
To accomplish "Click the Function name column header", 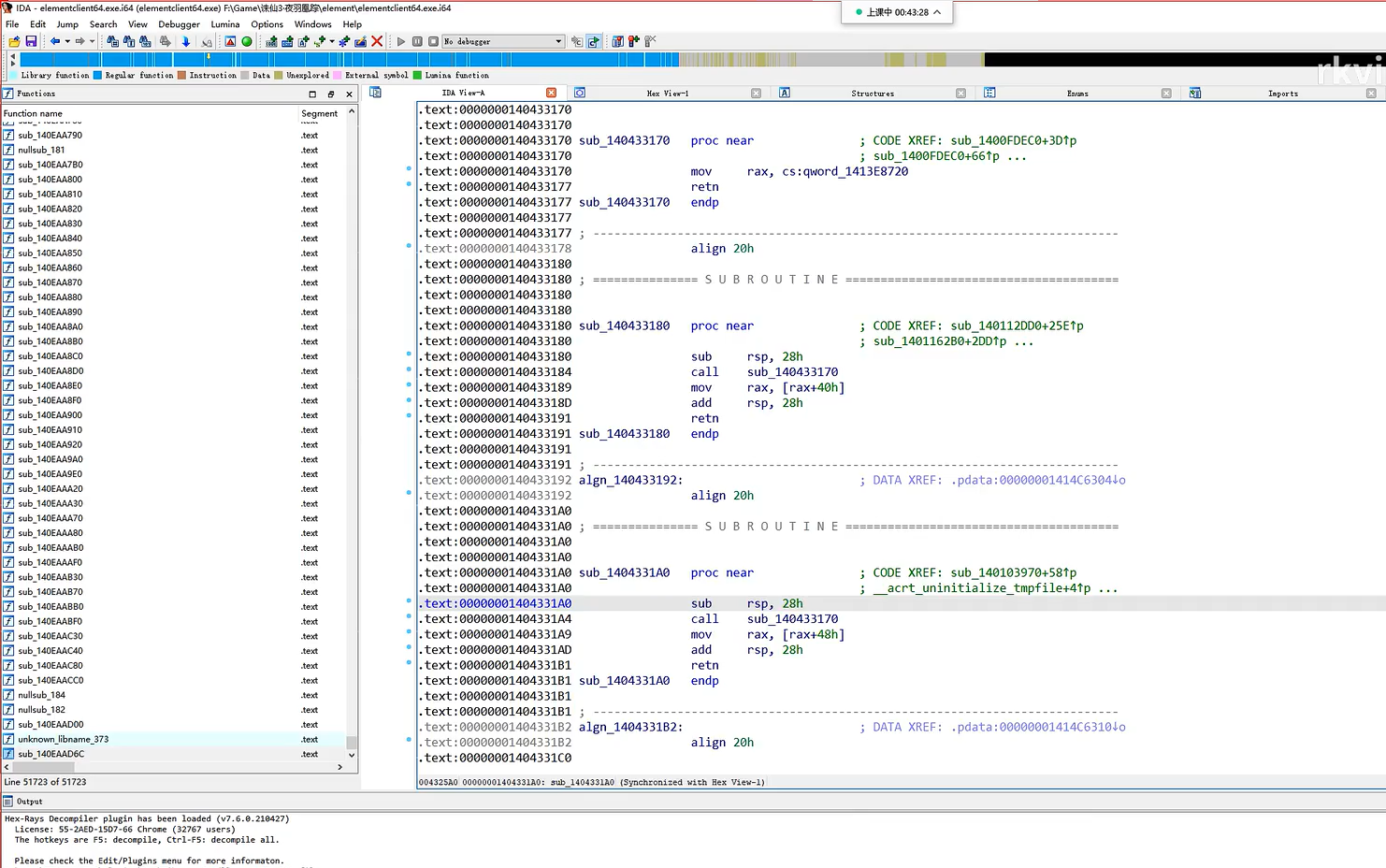I will pyautogui.click(x=34, y=113).
